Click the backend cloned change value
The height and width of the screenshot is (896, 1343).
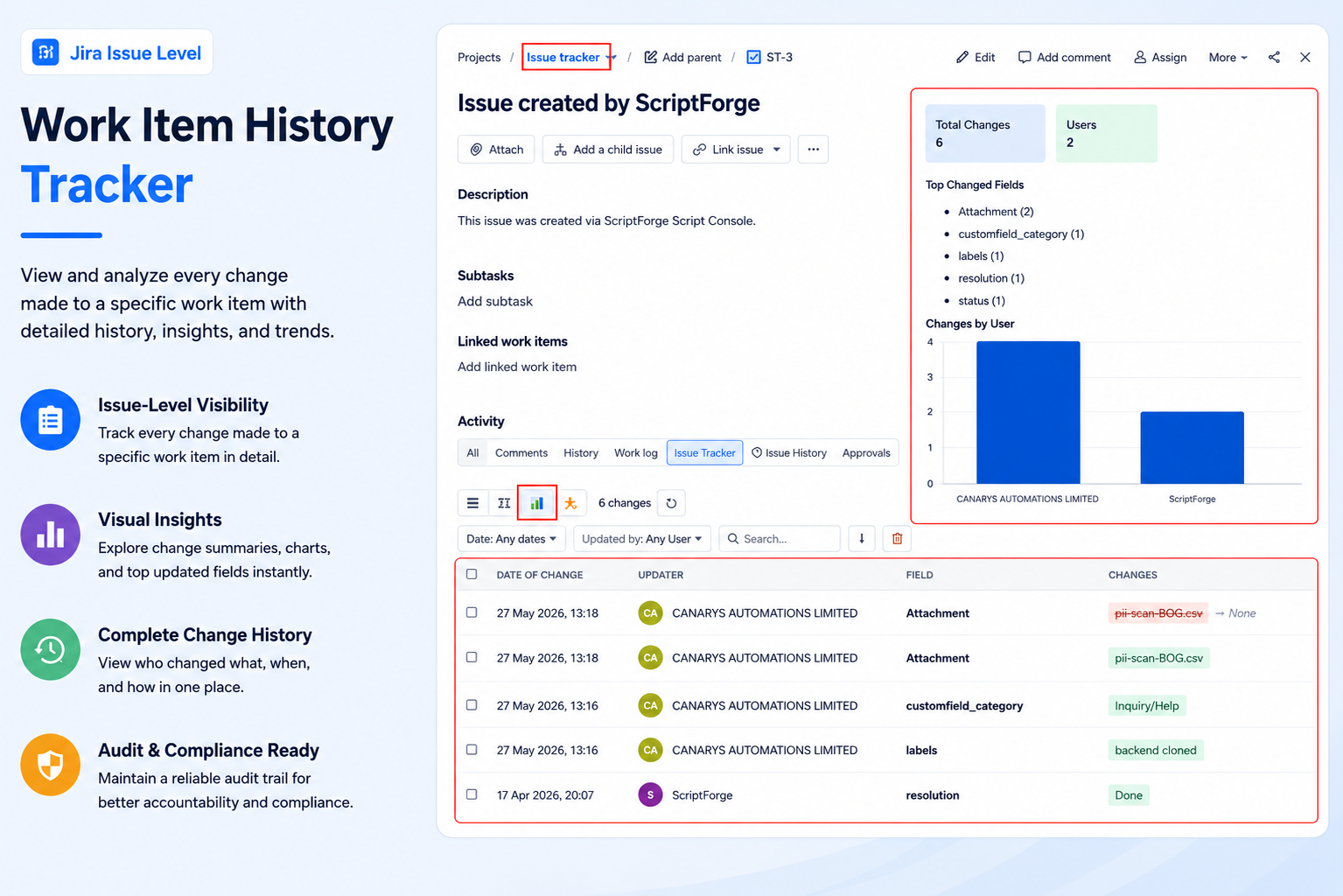1156,750
